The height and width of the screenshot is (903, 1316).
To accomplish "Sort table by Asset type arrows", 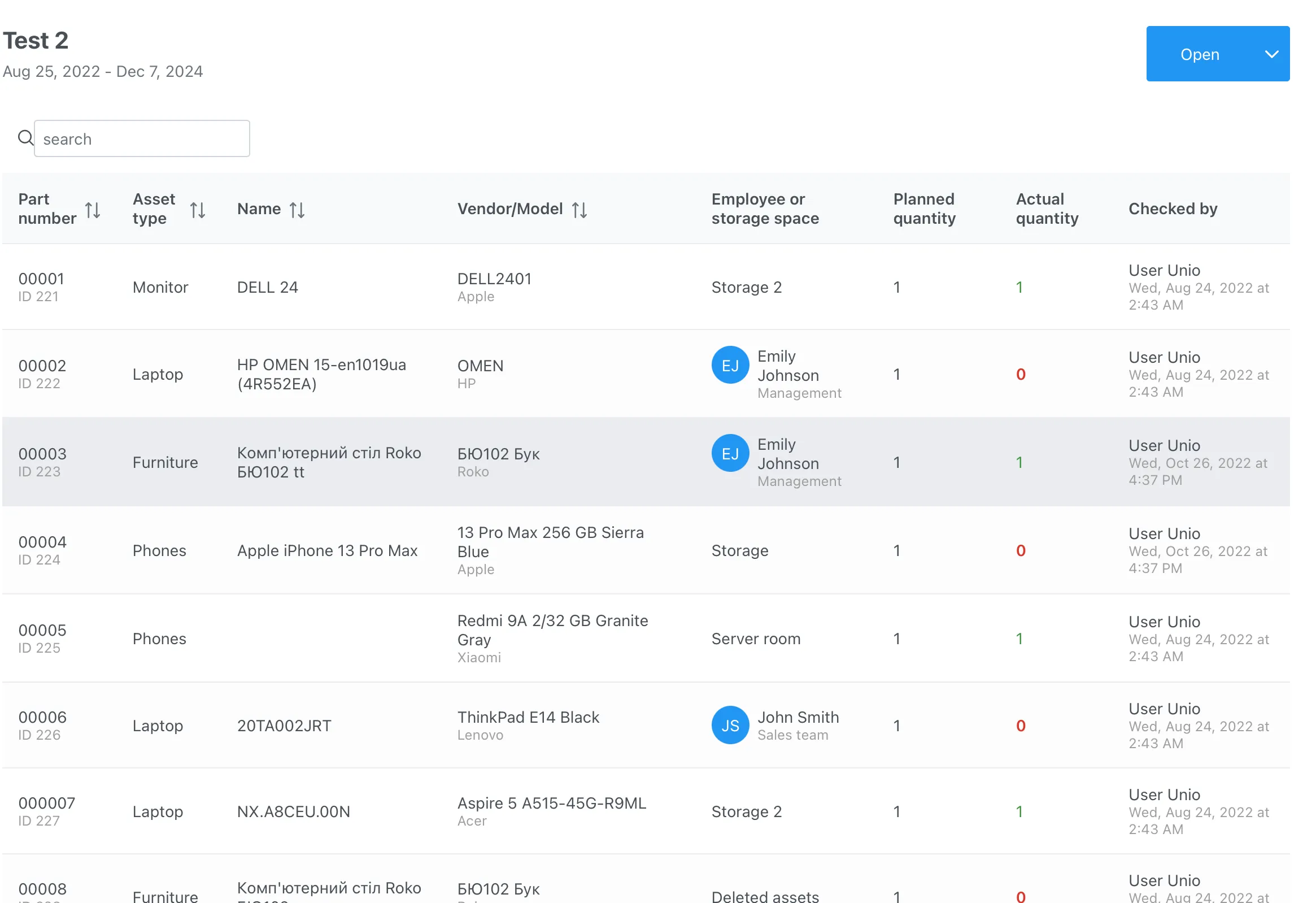I will click(197, 210).
